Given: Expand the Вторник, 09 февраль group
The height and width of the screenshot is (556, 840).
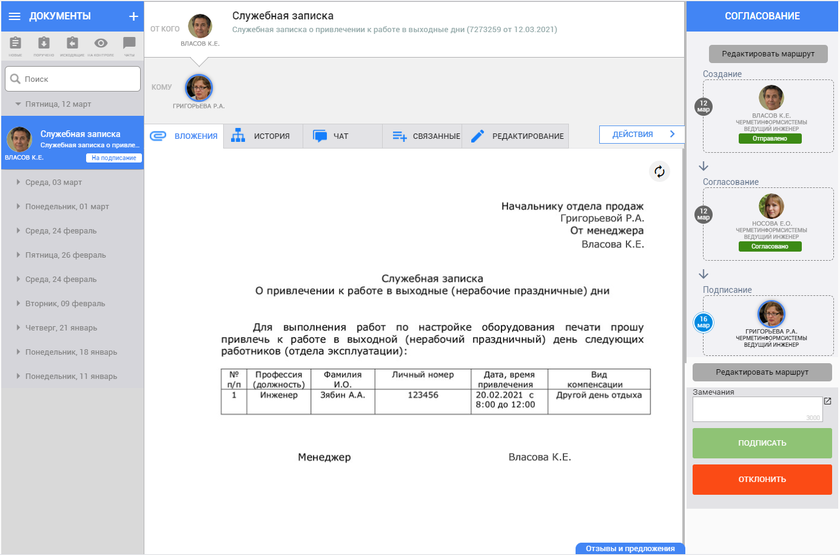Looking at the screenshot, I should 60,303.
